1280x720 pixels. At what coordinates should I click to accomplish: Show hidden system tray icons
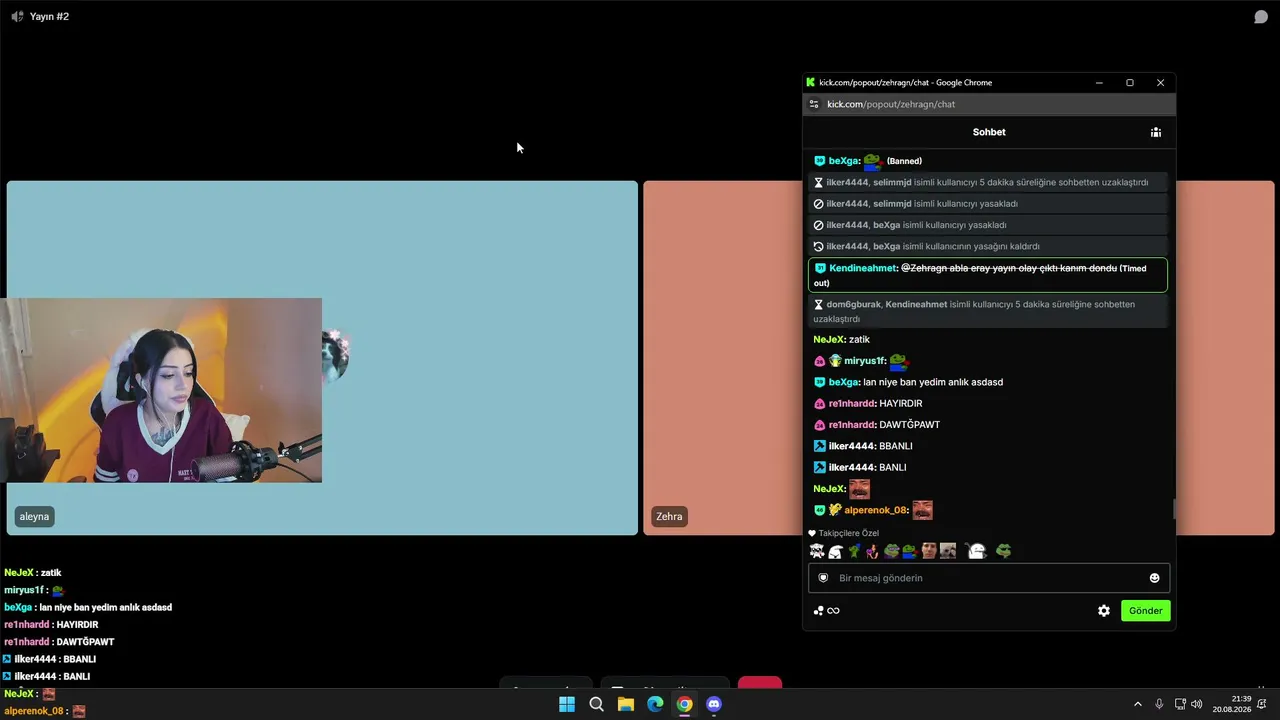(x=1137, y=704)
